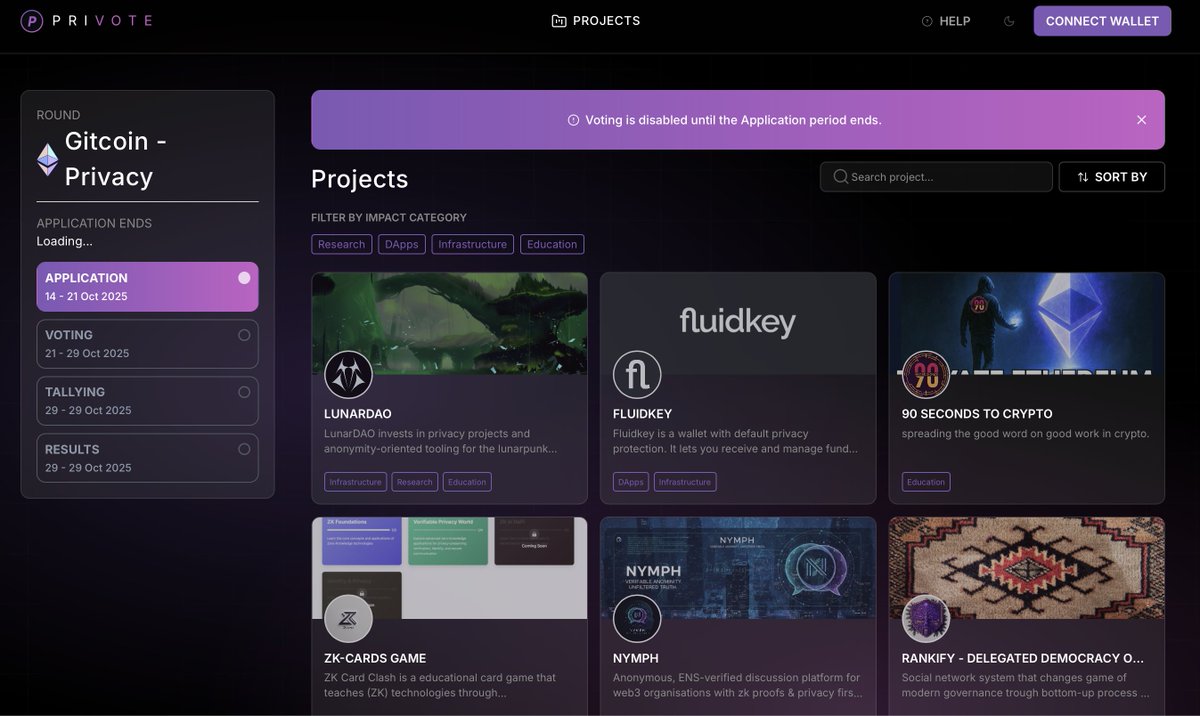Click Connect Wallet button

pyautogui.click(x=1102, y=21)
